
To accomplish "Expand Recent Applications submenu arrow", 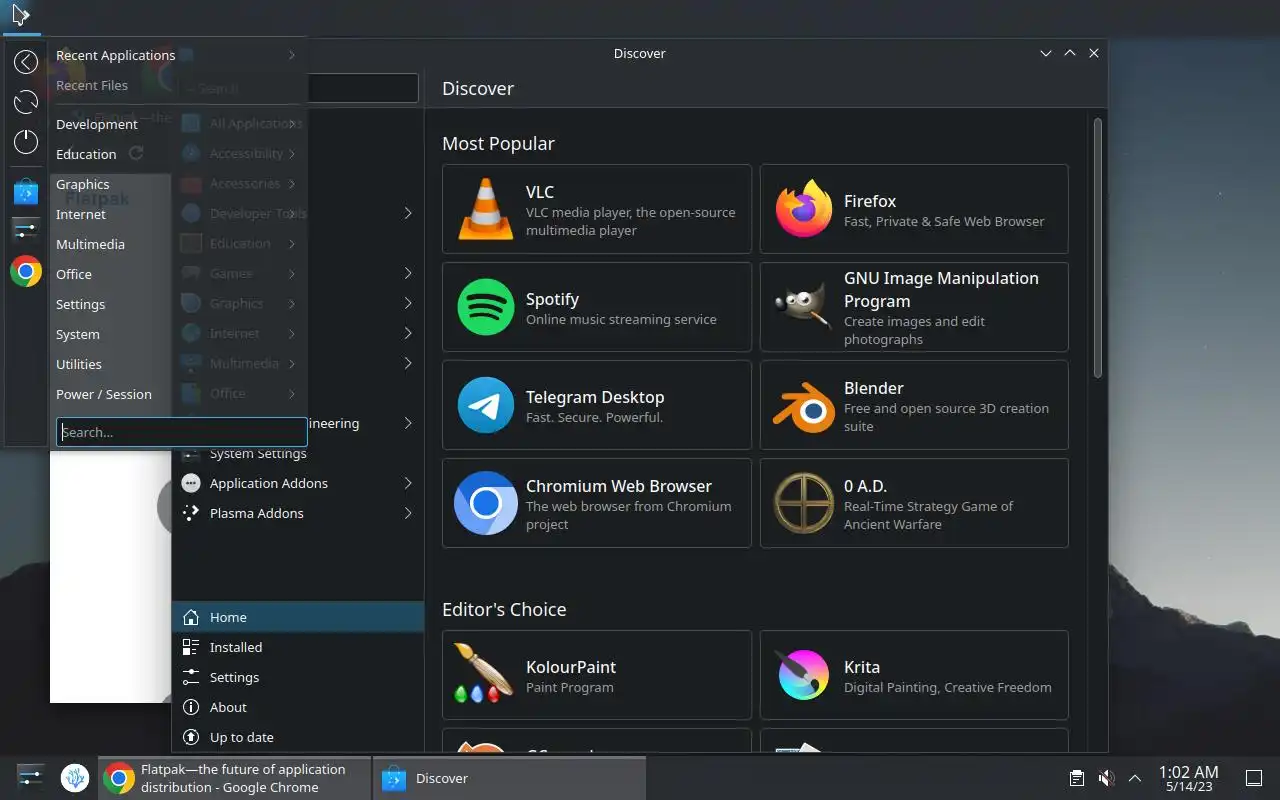I will click(292, 55).
